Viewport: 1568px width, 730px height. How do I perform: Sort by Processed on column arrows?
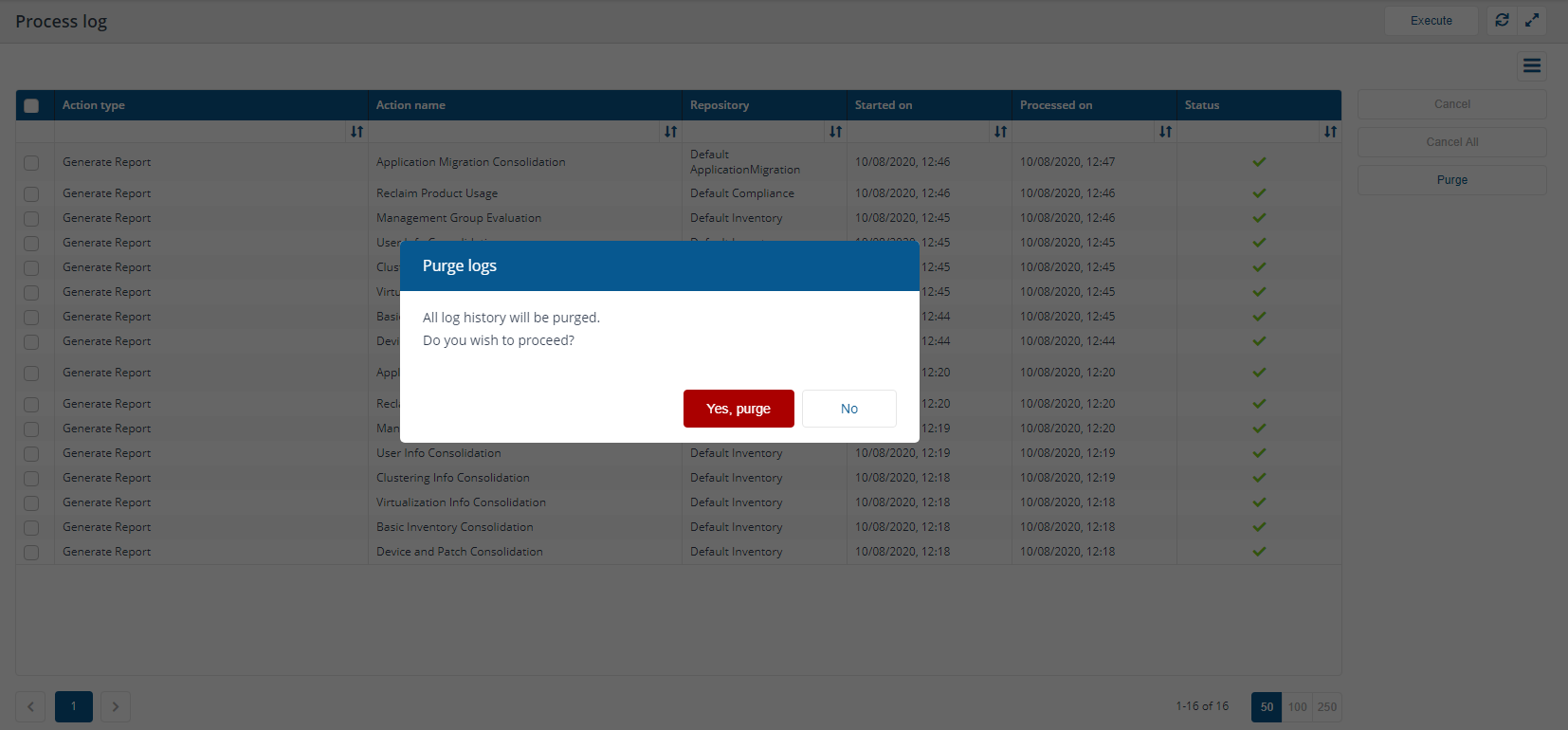coord(1165,132)
